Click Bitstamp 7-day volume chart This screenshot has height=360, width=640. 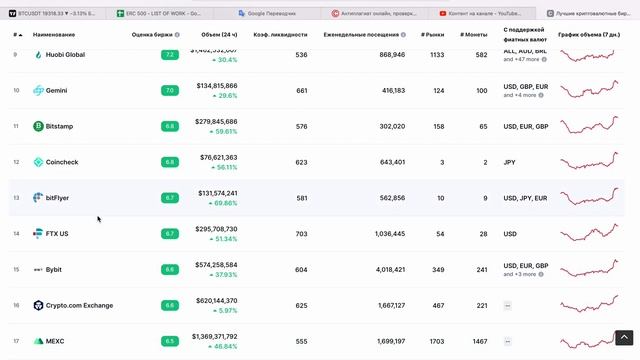(x=589, y=124)
